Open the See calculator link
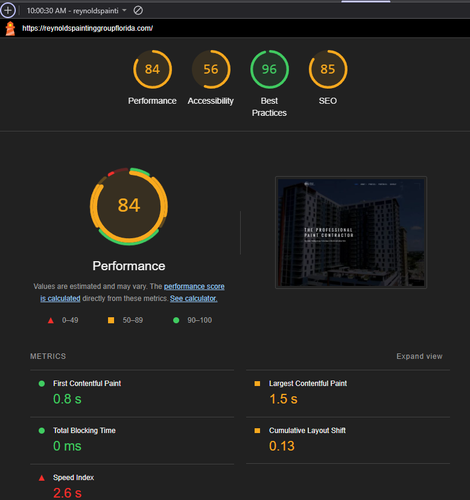 (194, 298)
